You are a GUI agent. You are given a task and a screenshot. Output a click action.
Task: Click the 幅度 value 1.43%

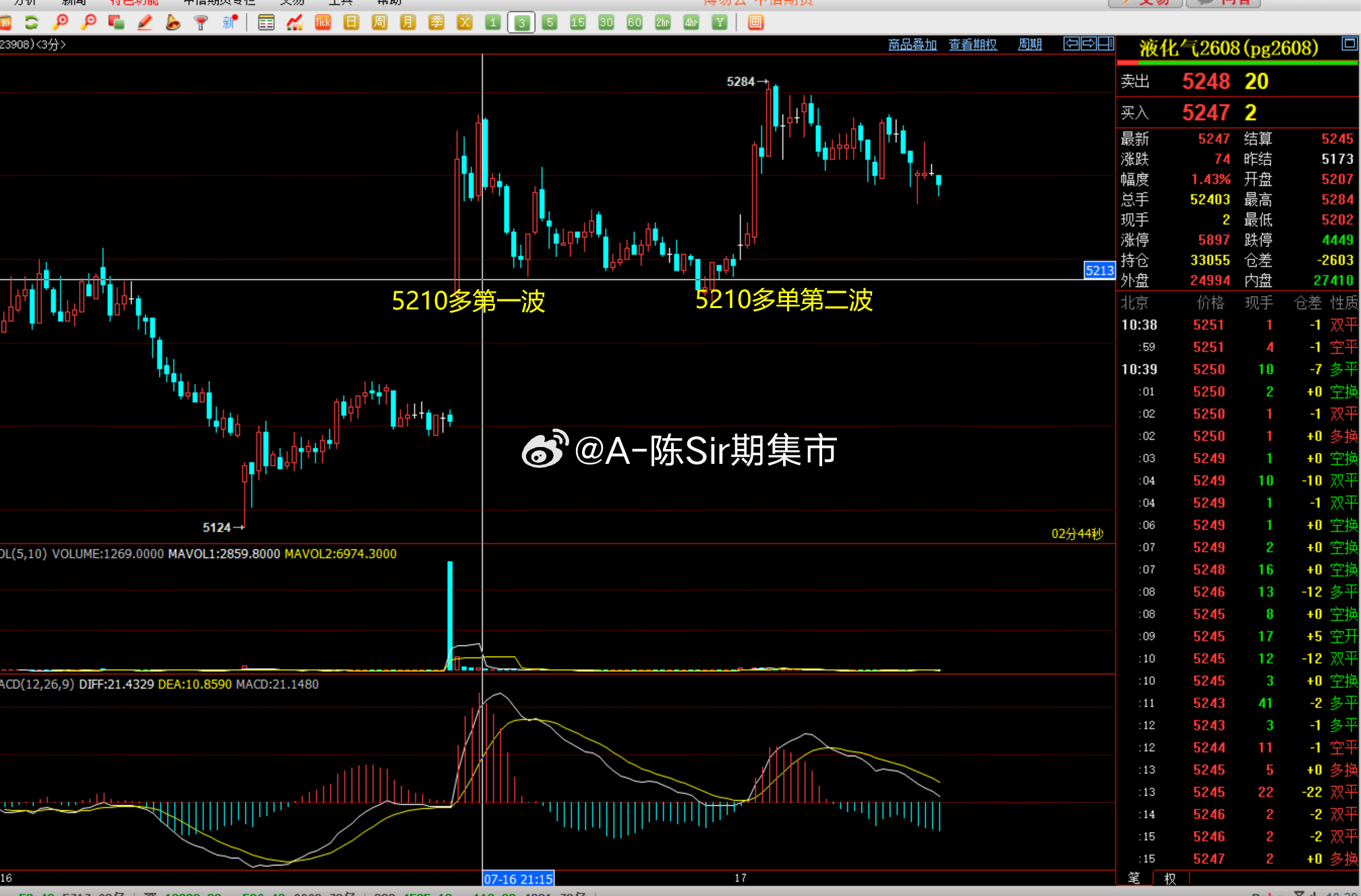pos(1211,179)
